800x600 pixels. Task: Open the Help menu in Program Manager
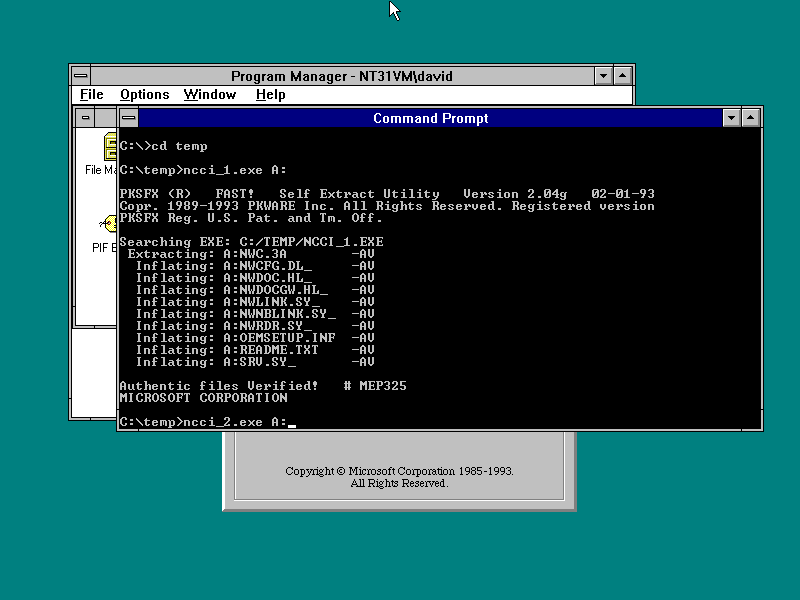click(x=270, y=95)
